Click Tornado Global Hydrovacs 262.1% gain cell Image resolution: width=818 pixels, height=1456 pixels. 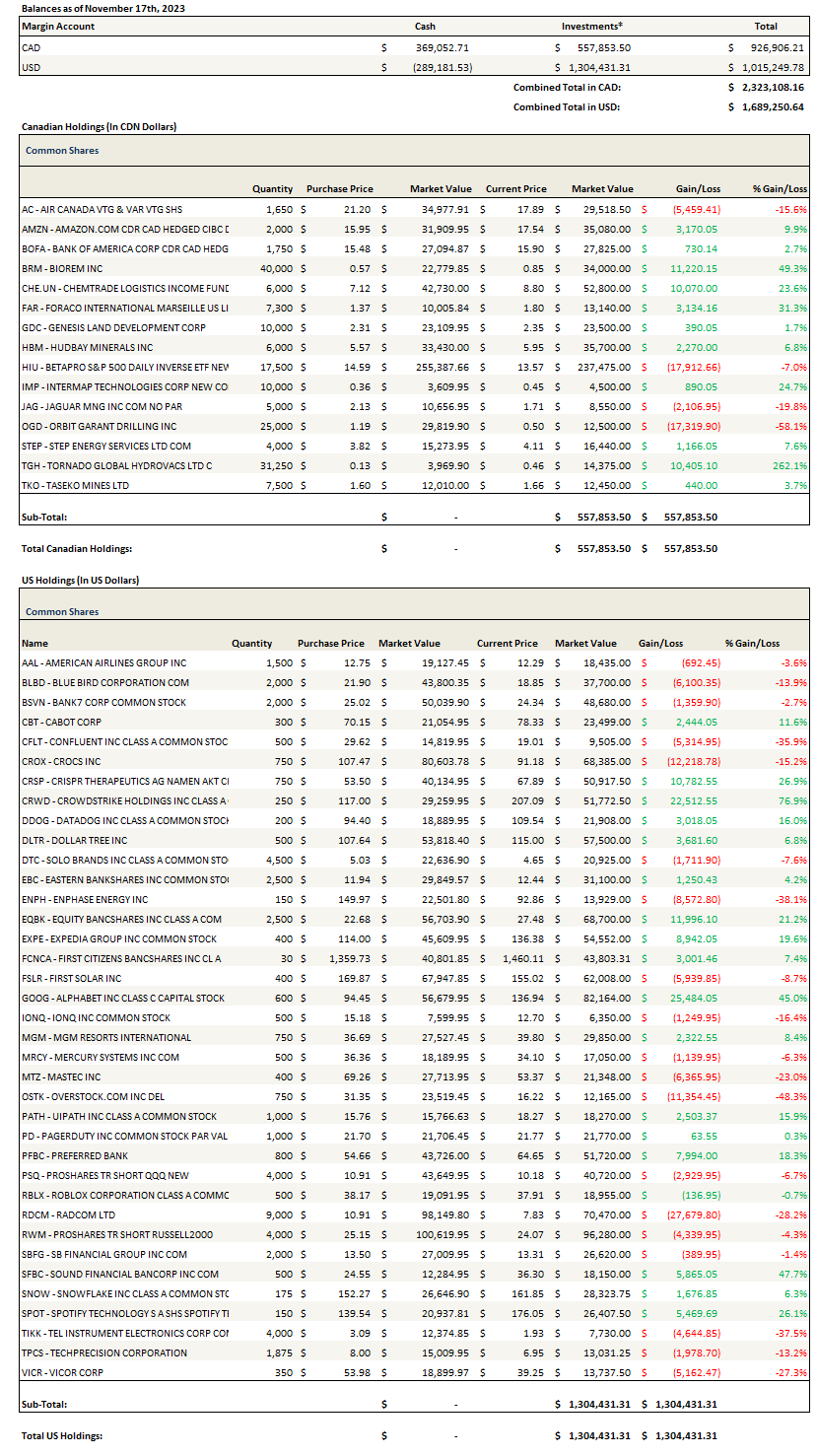pos(788,465)
